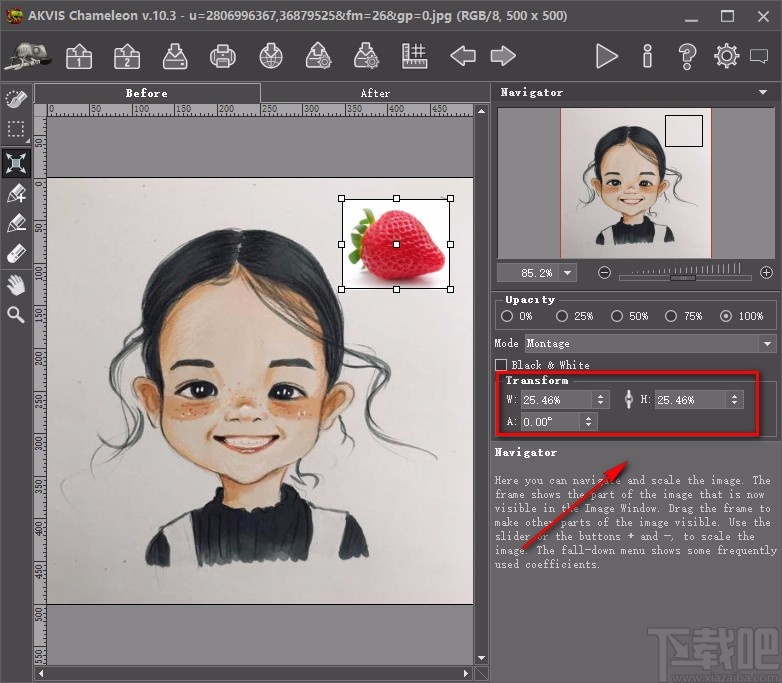Choose the Zoom magnifier tool

[16, 315]
